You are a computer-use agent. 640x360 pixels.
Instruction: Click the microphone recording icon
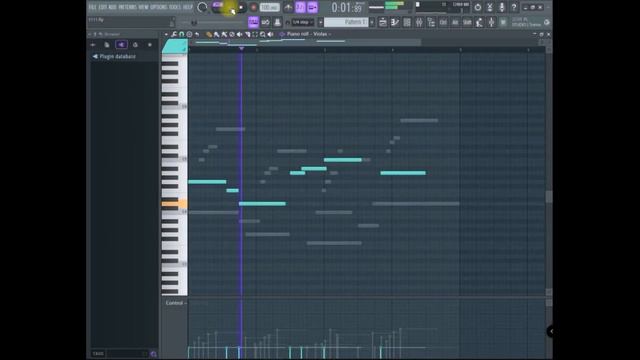click(502, 7)
